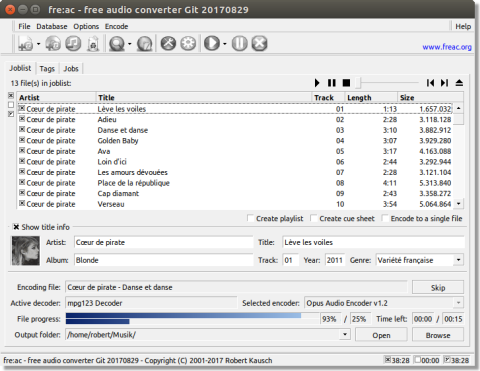Open general settings wrench icon
This screenshot has width=480, height=371.
168,44
